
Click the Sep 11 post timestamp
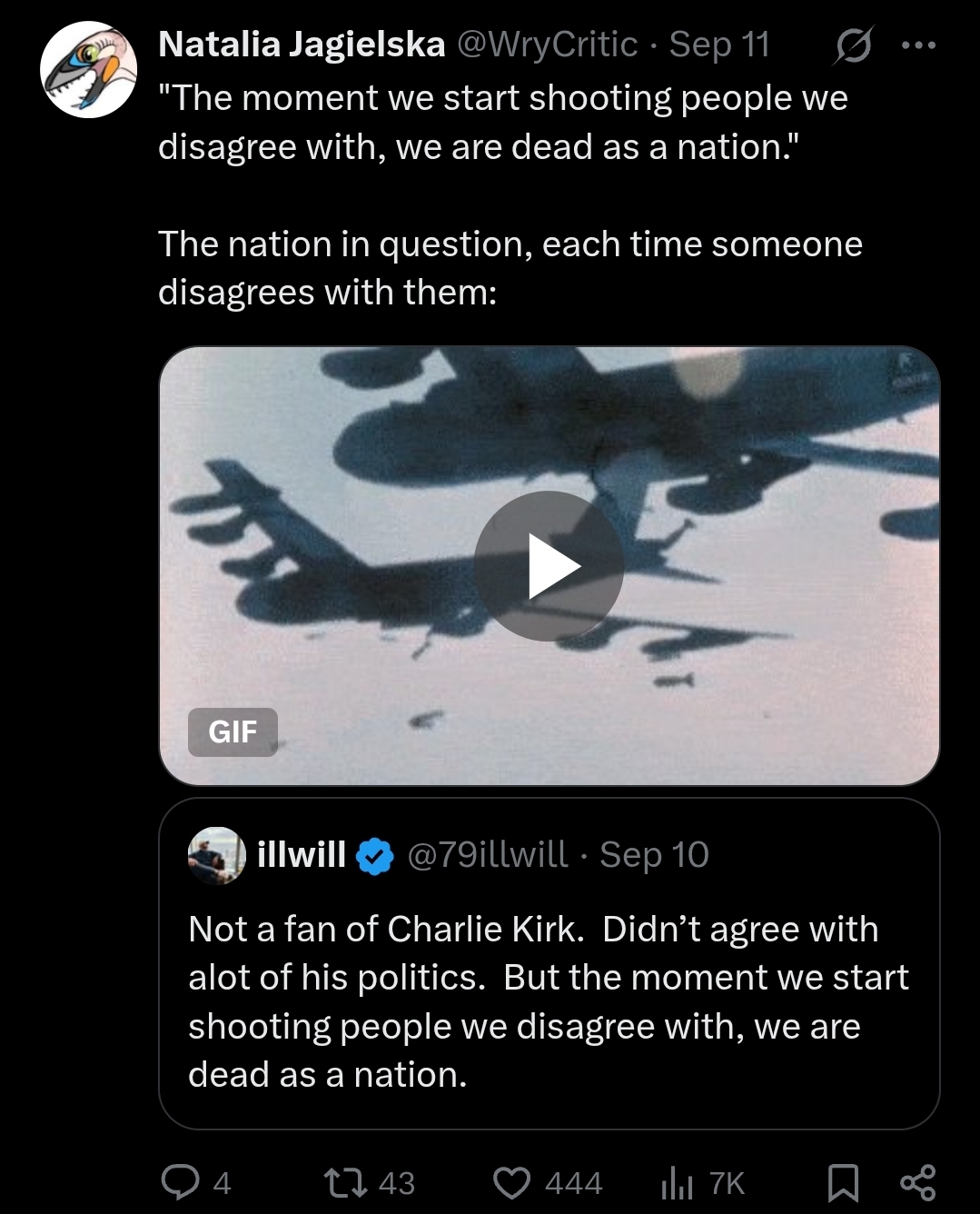pyautogui.click(x=719, y=45)
